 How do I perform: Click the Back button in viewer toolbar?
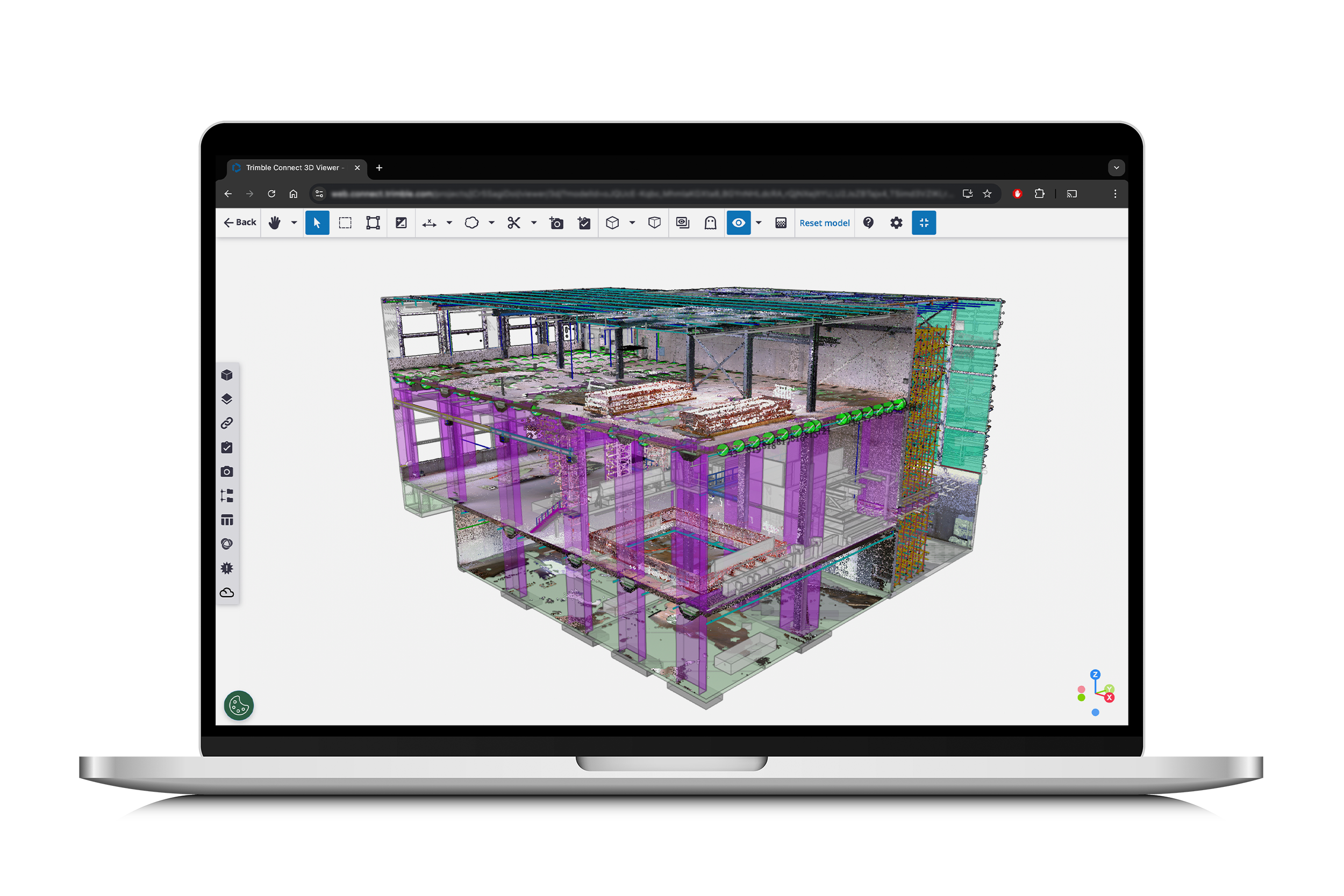[x=240, y=223]
